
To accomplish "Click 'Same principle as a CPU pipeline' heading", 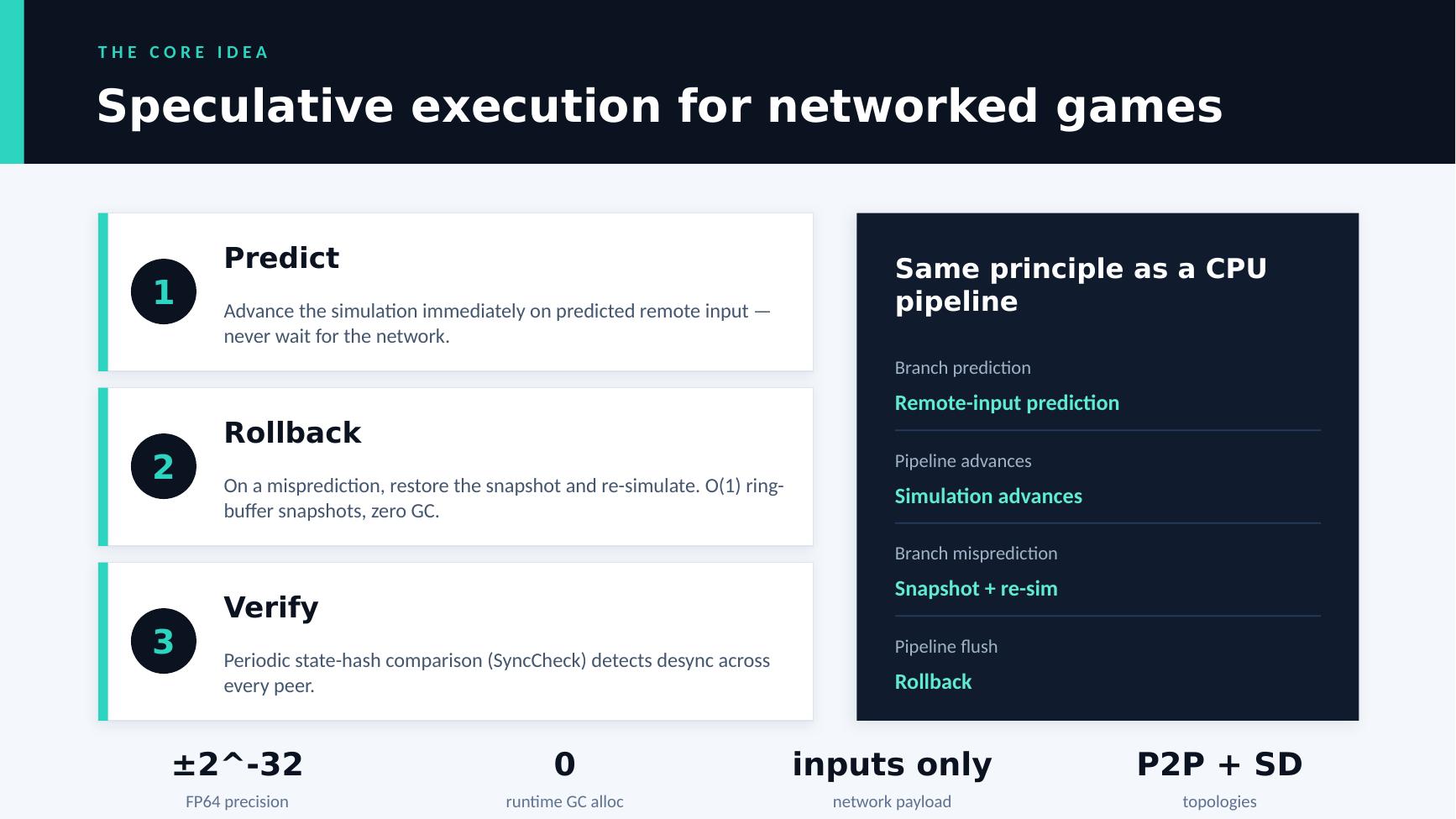I will 1081,285.
